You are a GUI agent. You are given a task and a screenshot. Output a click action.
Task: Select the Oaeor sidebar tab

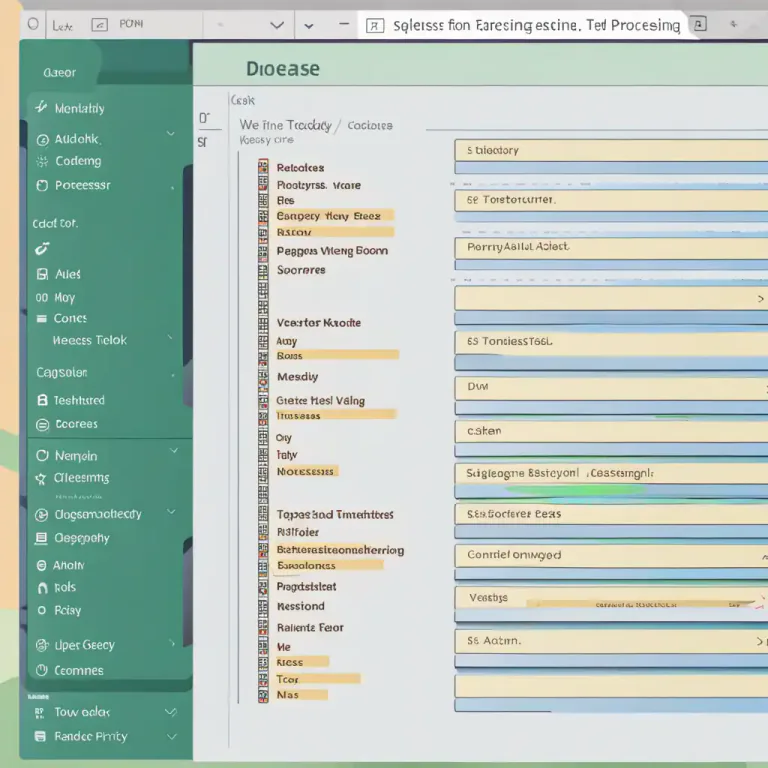(x=59, y=72)
